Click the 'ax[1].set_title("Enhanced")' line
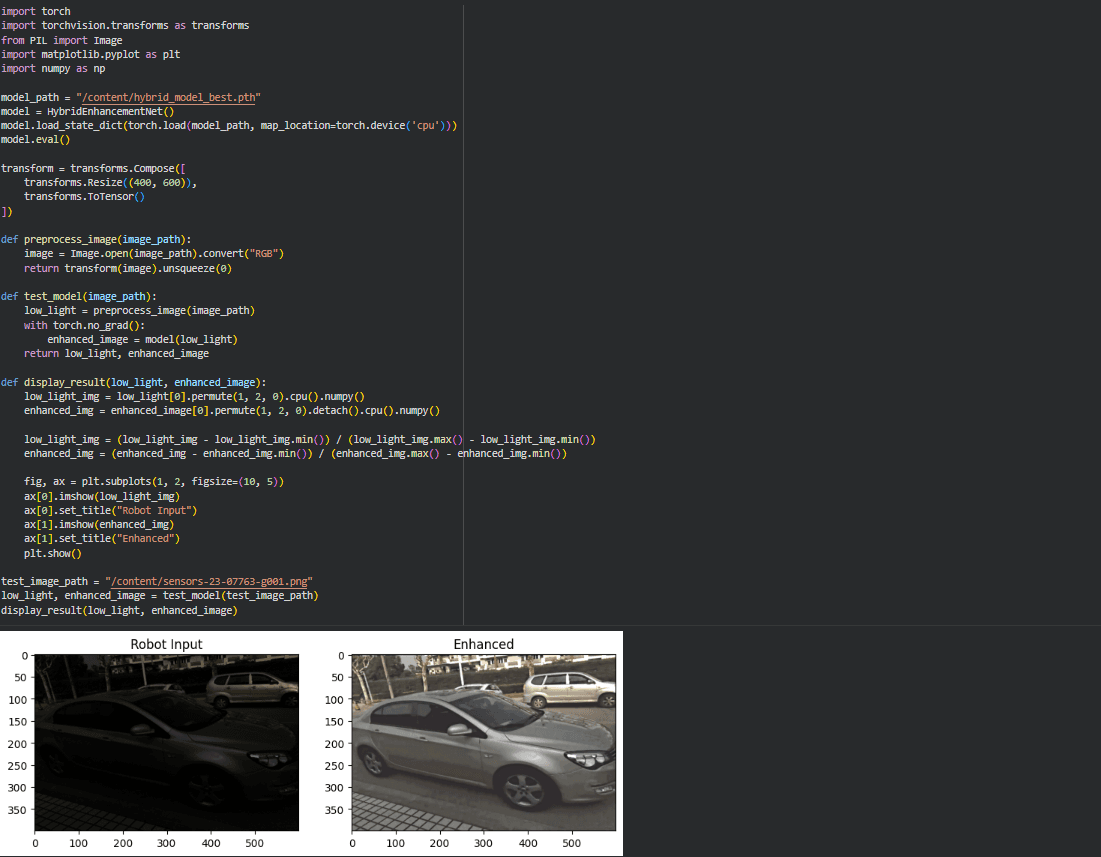1101x857 pixels. pyautogui.click(x=102, y=538)
